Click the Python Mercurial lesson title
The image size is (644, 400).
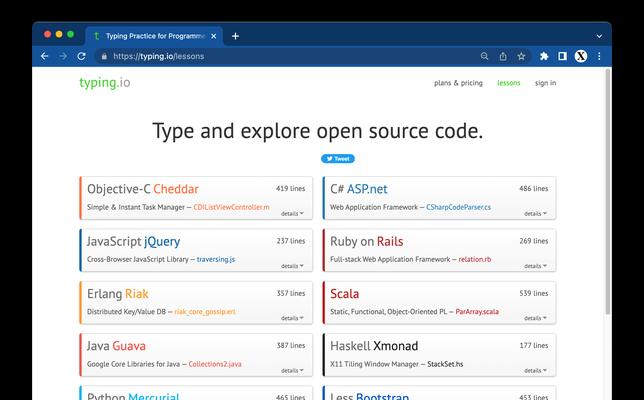pos(133,396)
